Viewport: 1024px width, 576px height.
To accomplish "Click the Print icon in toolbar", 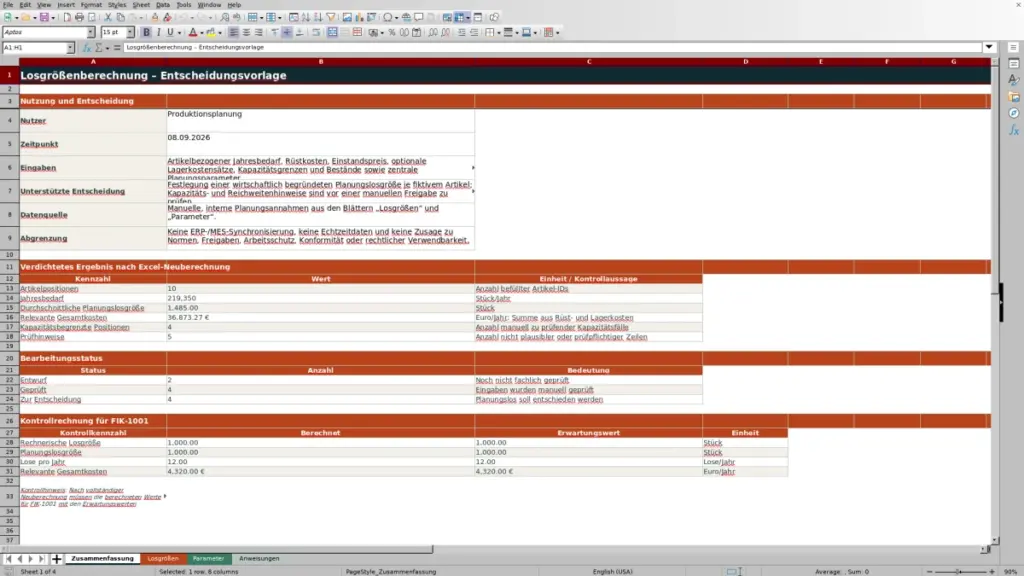I will coord(80,18).
